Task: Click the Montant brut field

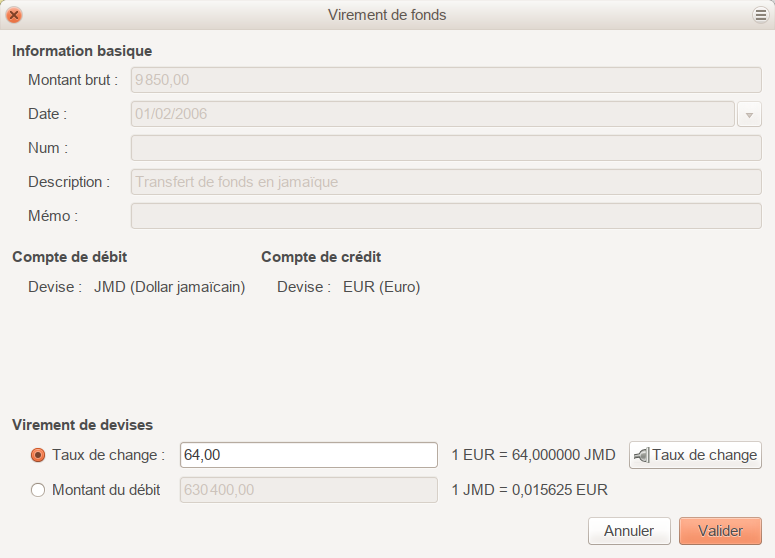Action: [x=445, y=80]
